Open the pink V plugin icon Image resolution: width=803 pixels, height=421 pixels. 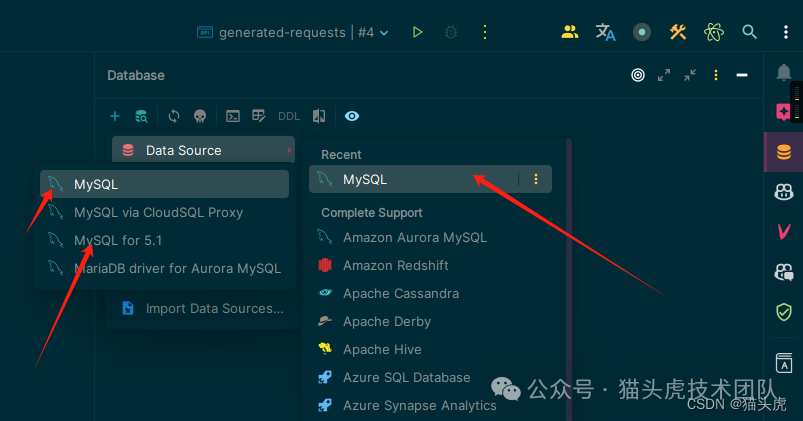(784, 231)
